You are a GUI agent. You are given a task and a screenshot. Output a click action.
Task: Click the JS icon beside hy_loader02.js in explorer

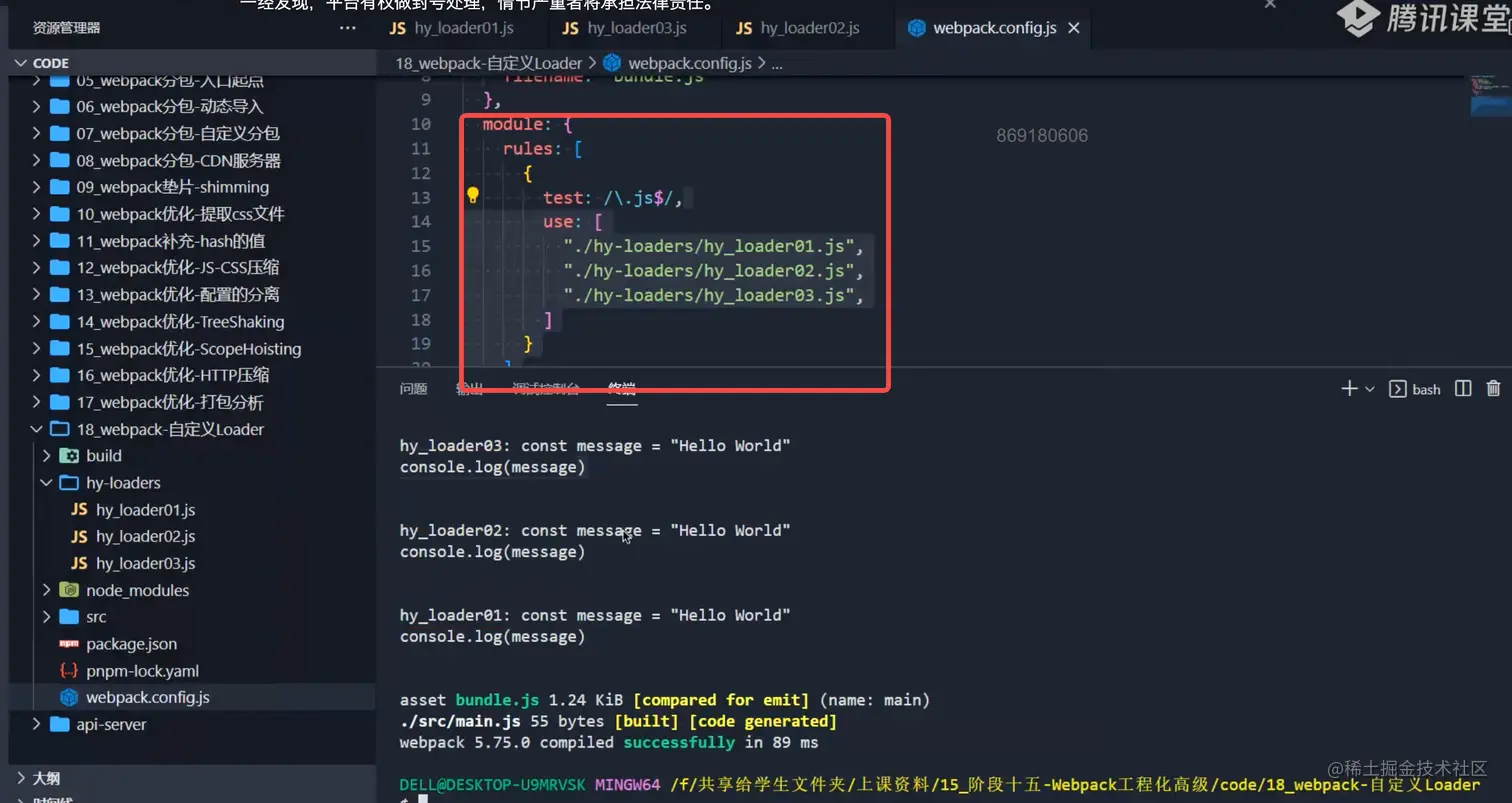coord(79,537)
